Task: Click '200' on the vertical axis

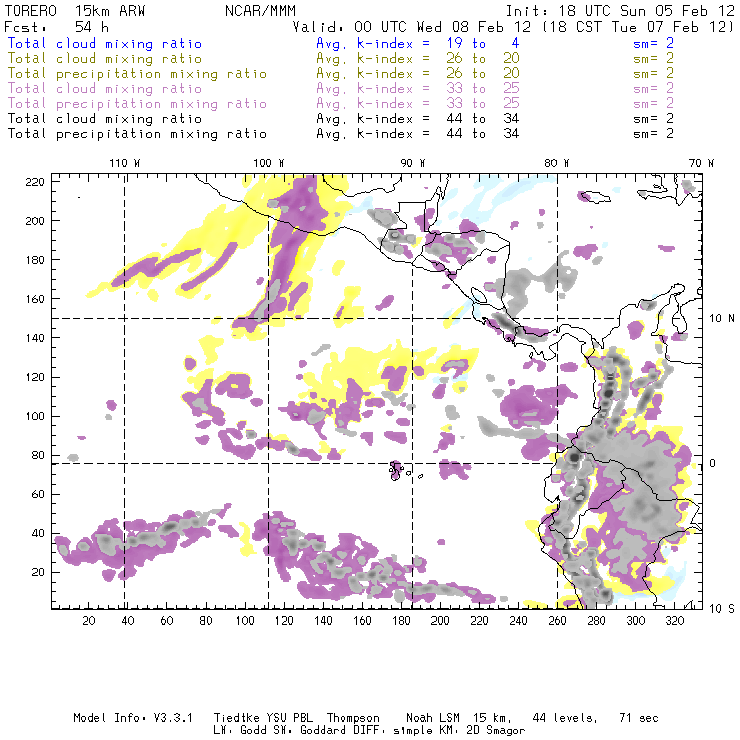Action: (x=35, y=221)
